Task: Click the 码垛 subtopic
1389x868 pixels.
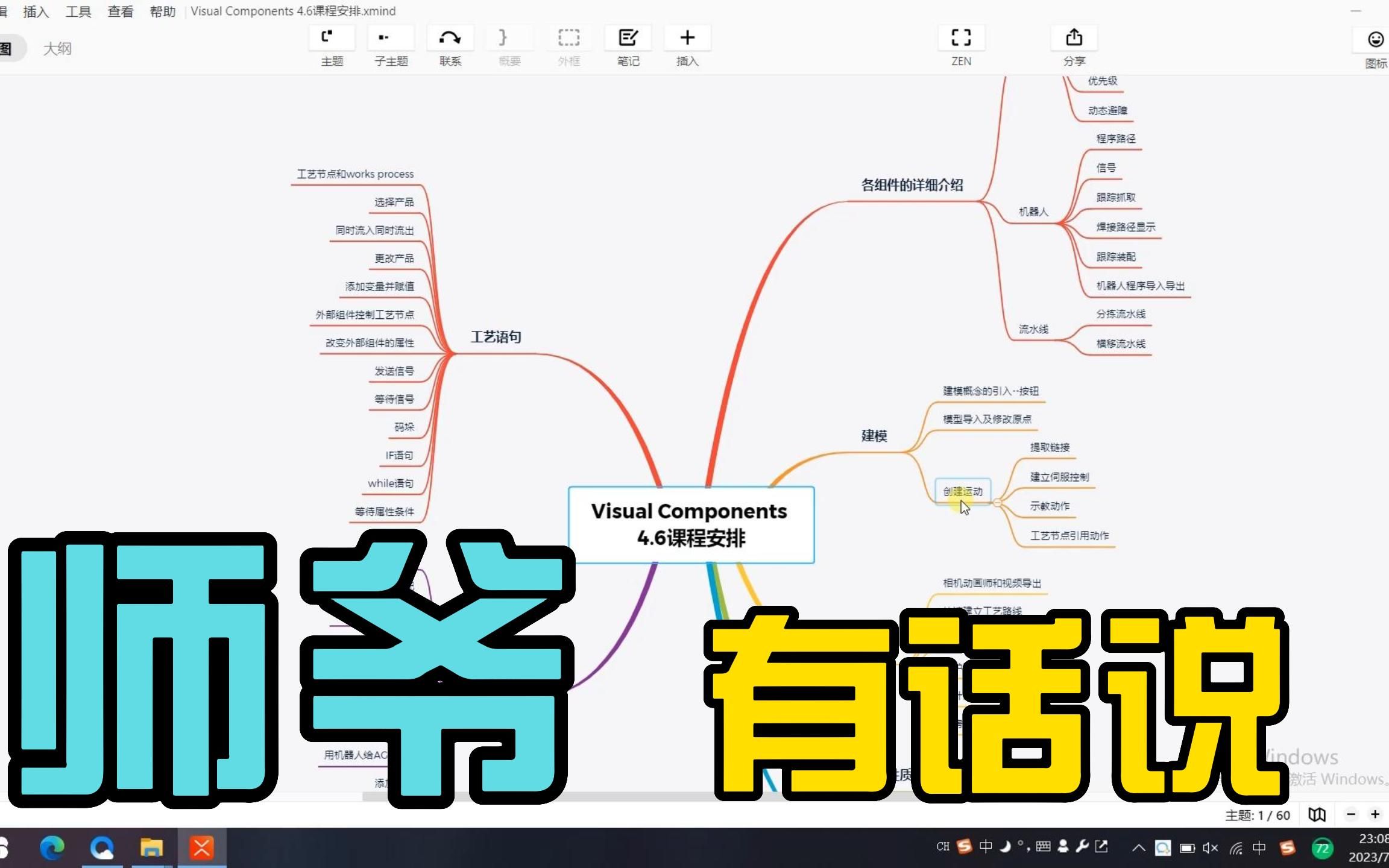Action: 404,427
